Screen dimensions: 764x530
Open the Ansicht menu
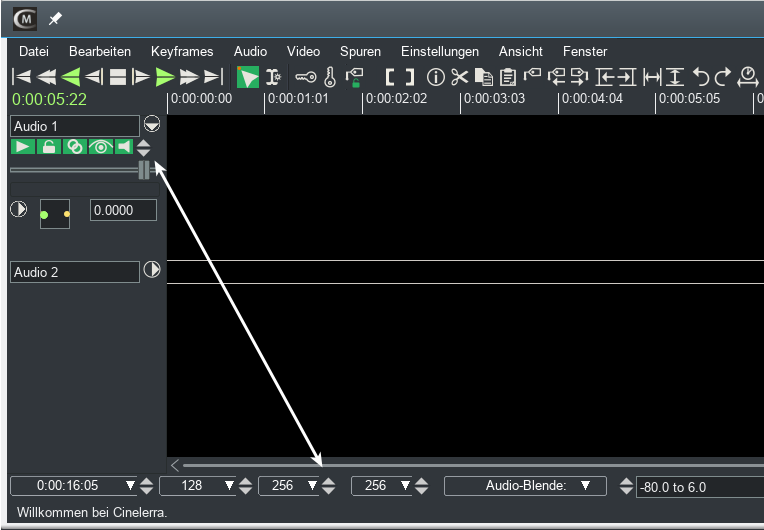[520, 51]
